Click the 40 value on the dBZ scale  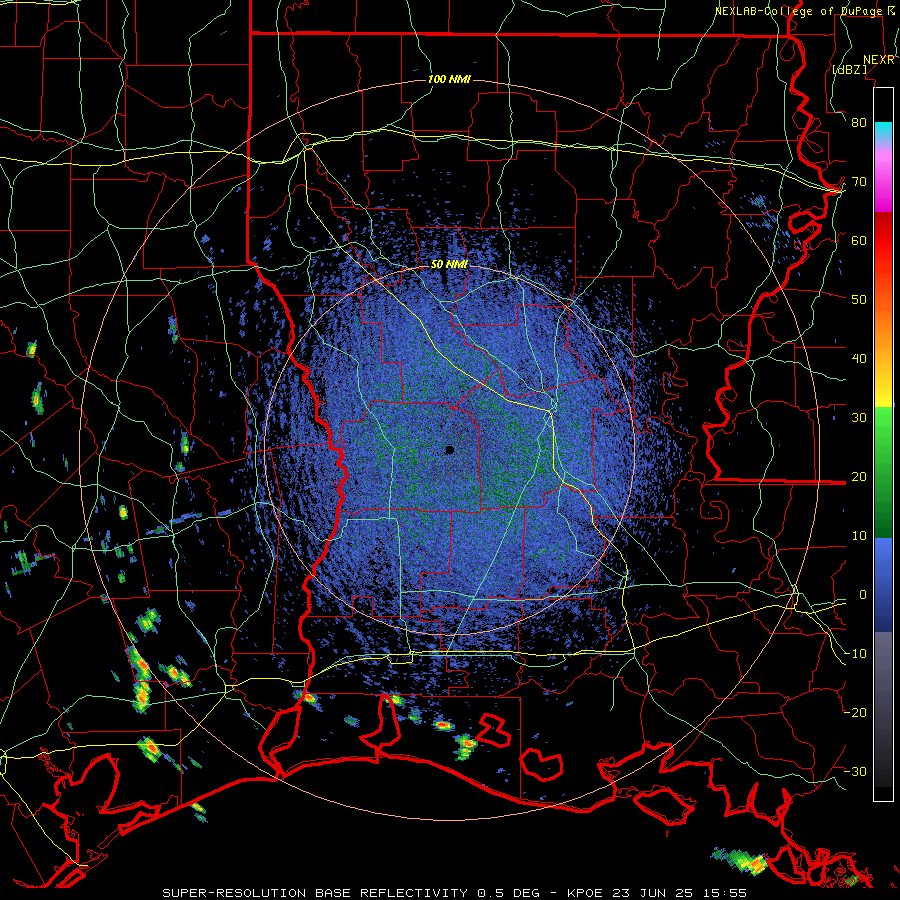859,359
